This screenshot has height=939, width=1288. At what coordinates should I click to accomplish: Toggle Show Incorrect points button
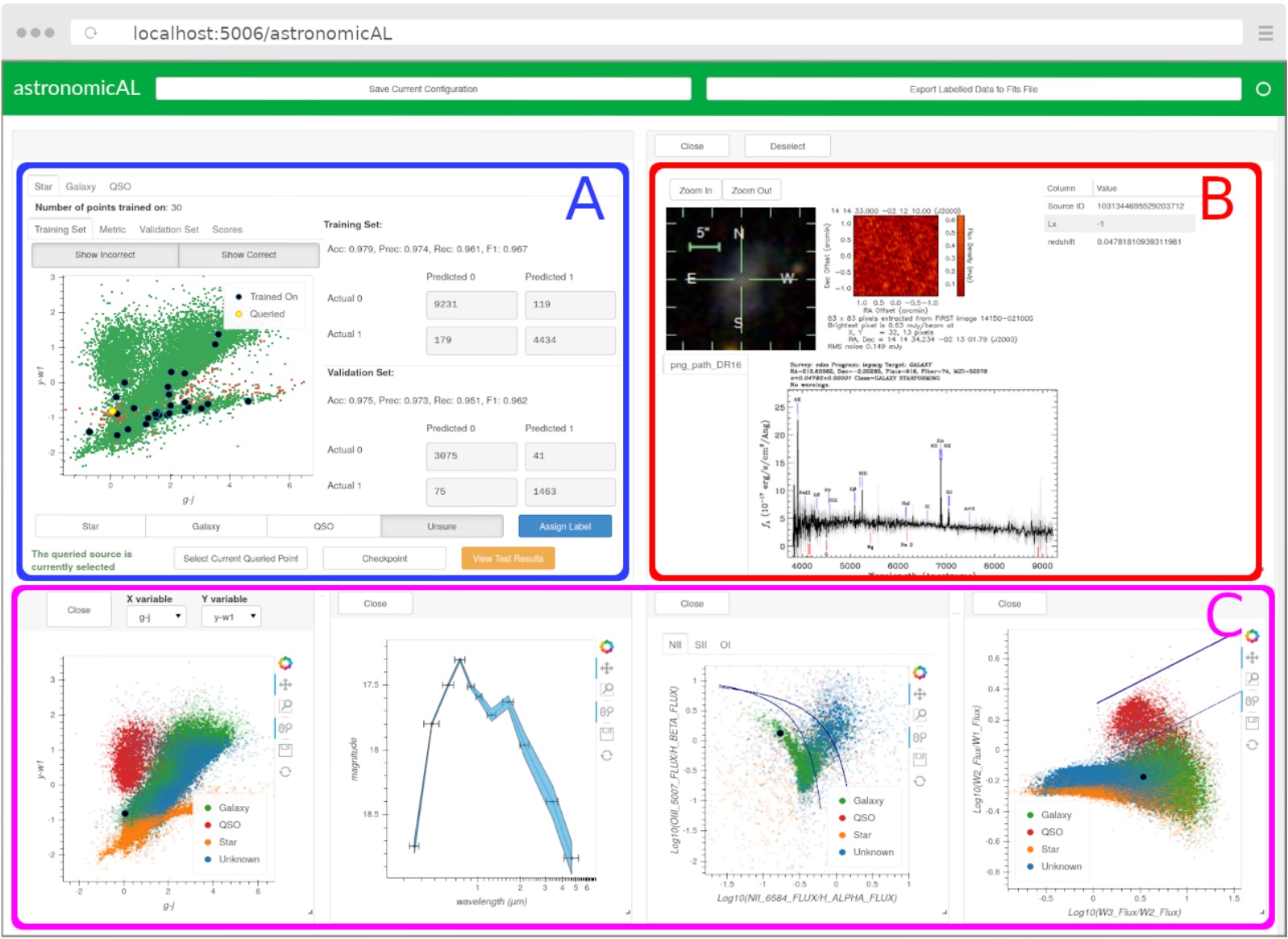pyautogui.click(x=105, y=255)
